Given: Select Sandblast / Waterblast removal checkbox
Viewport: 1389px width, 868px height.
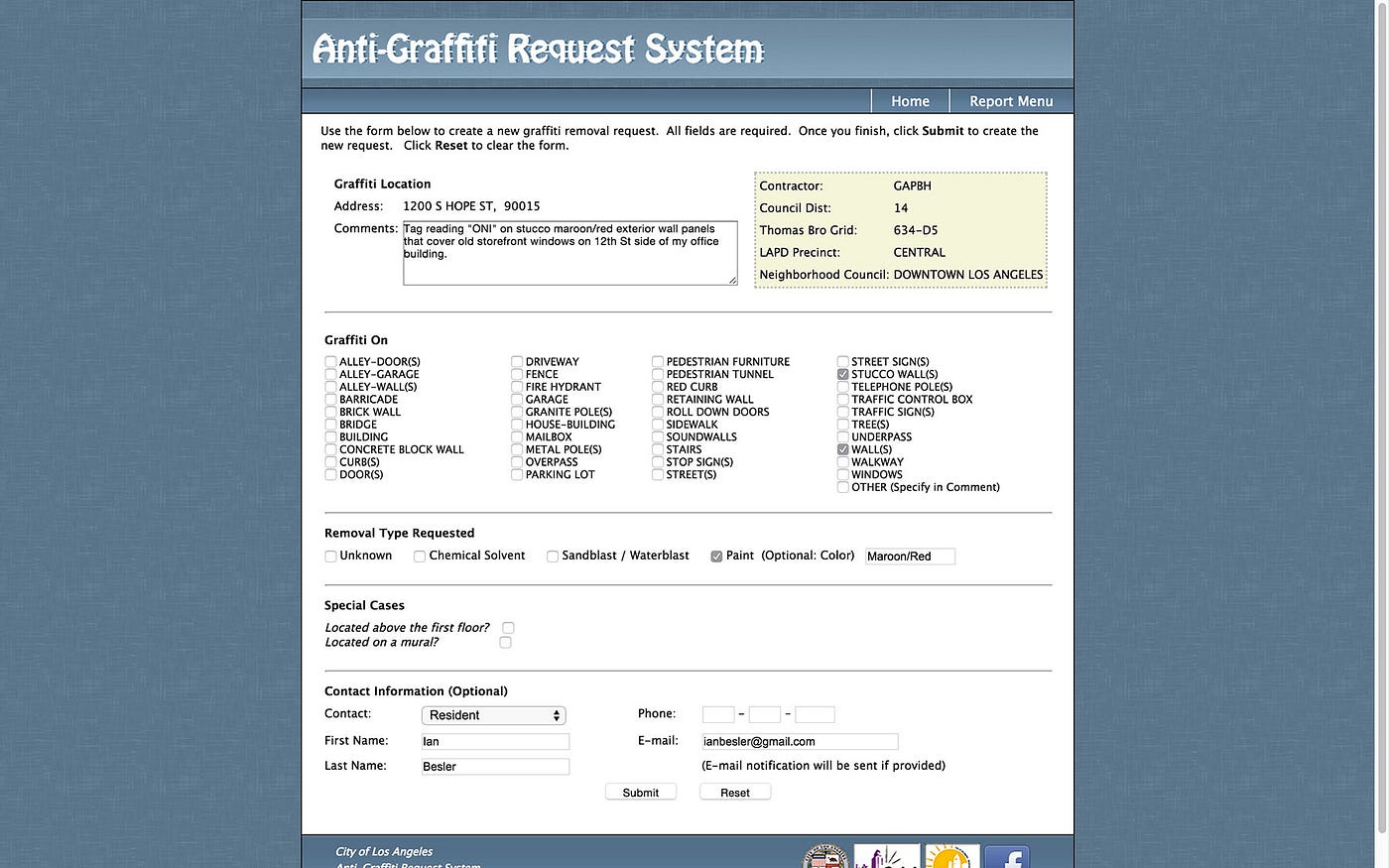Looking at the screenshot, I should 553,557.
